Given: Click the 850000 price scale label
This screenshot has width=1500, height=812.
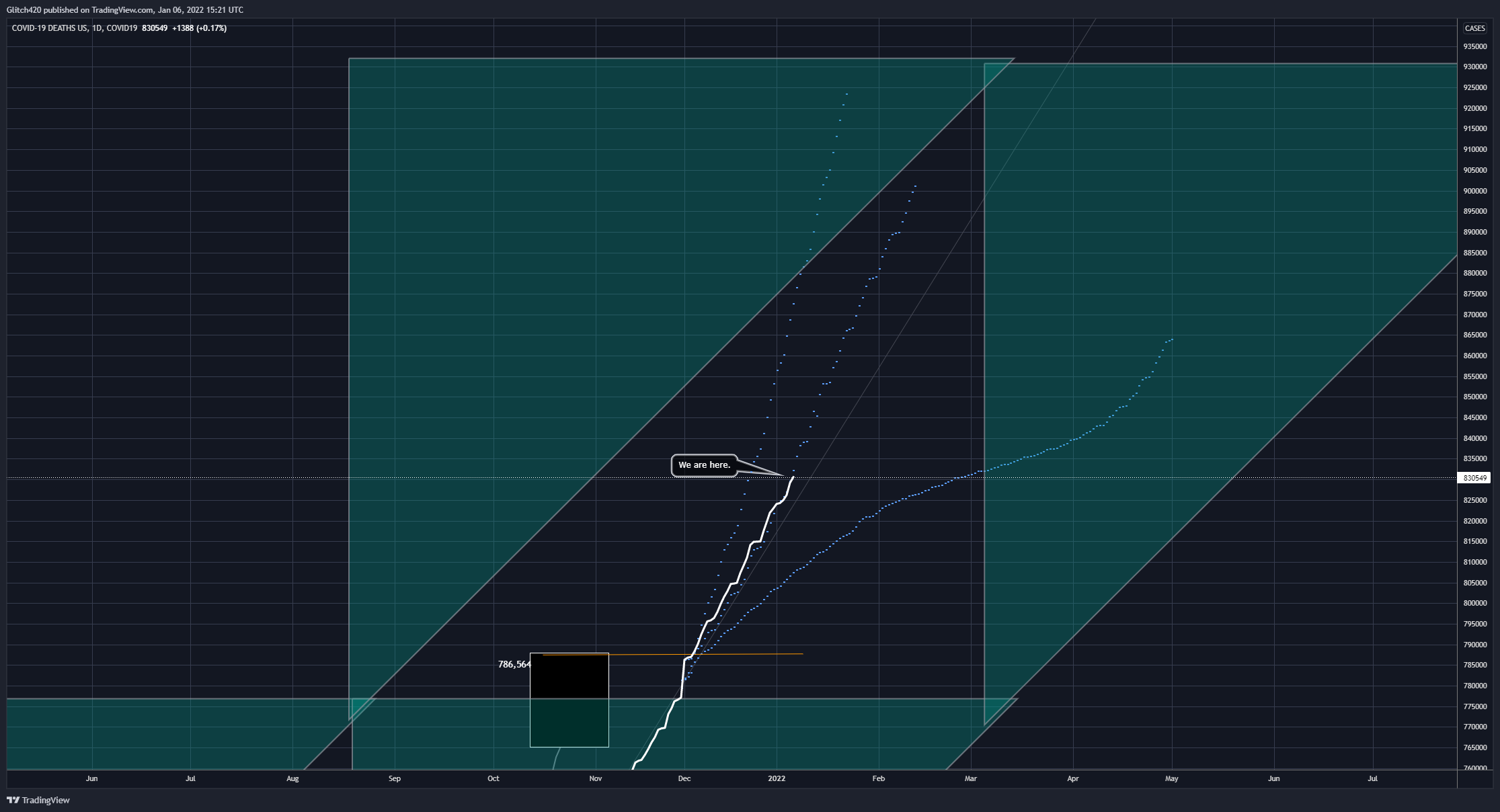Looking at the screenshot, I should pos(1474,397).
